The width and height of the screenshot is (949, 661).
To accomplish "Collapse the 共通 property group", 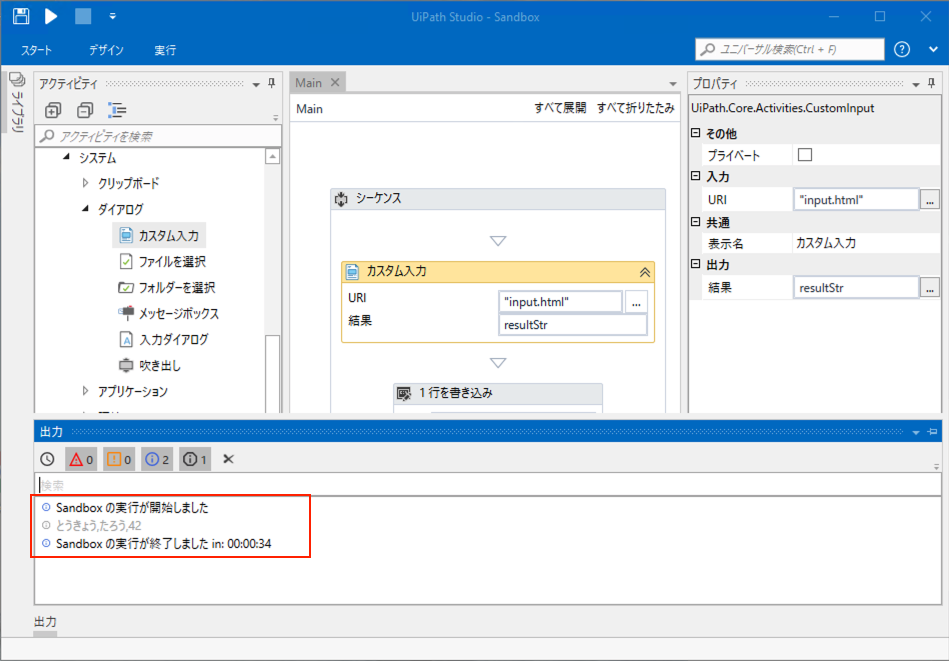I will 696,222.
